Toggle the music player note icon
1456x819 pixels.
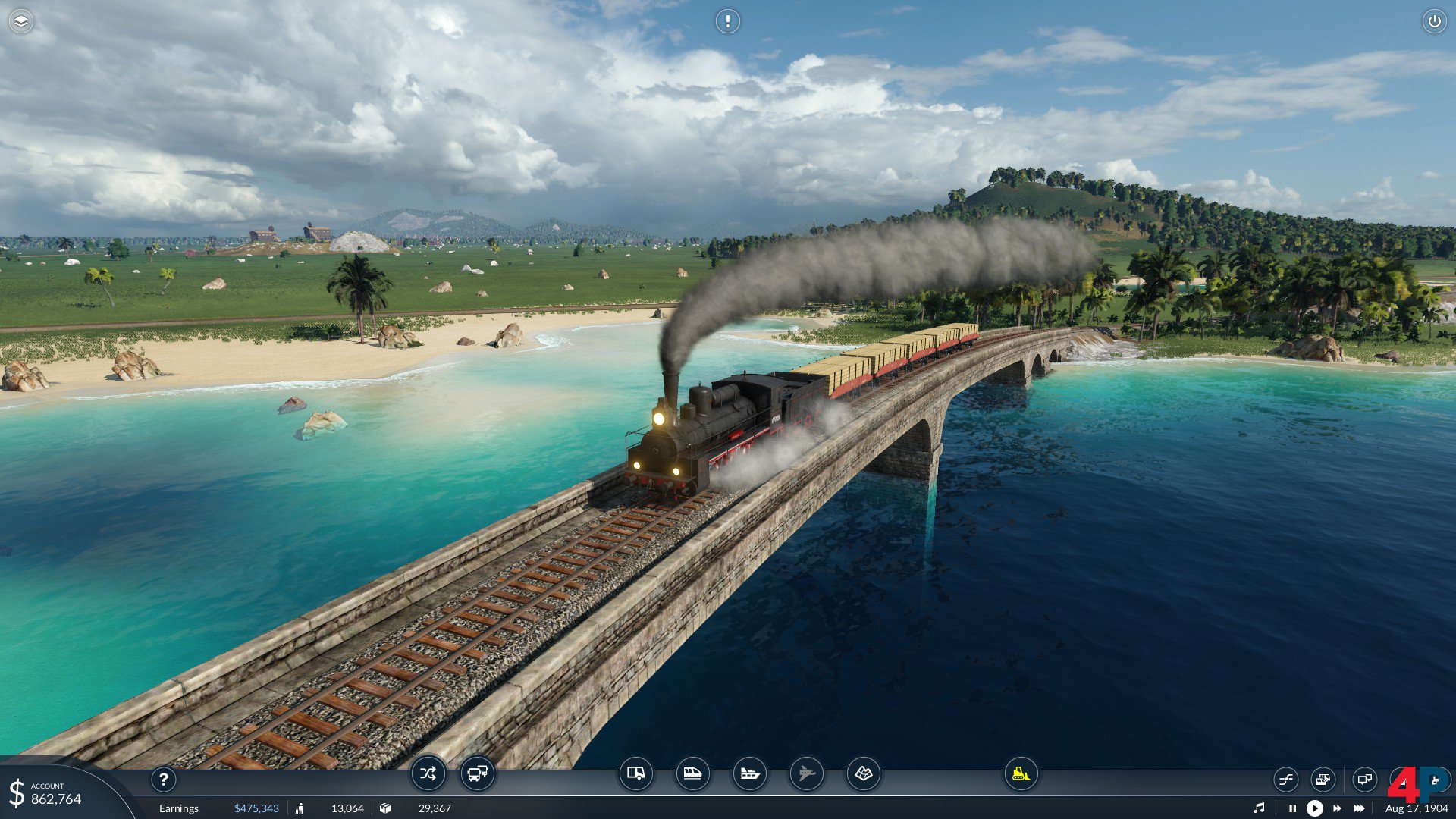click(1259, 808)
